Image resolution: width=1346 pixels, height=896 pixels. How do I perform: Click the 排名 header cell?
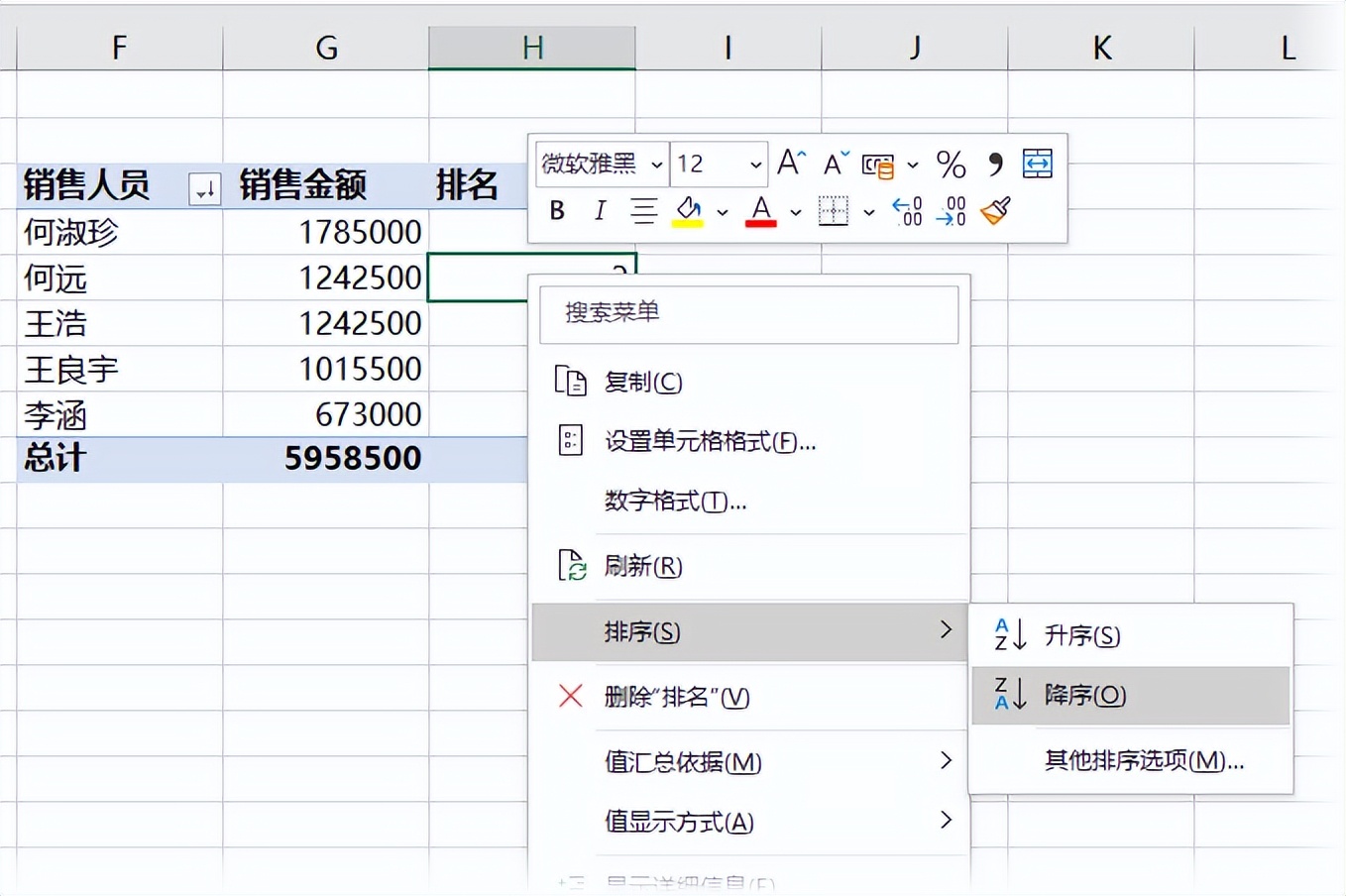click(x=479, y=185)
